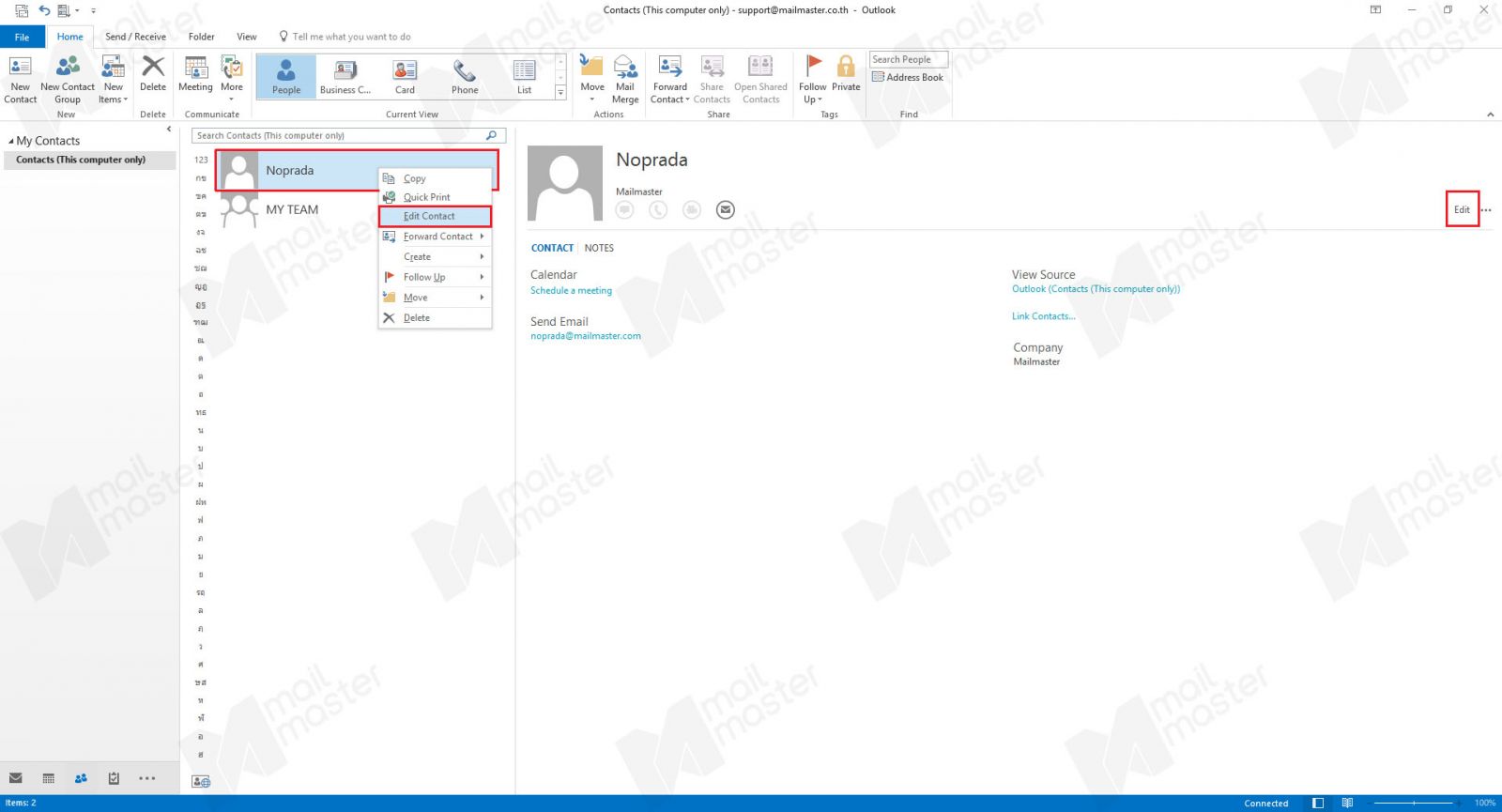The image size is (1502, 812).
Task: Switch to Business Card view
Action: (x=345, y=76)
